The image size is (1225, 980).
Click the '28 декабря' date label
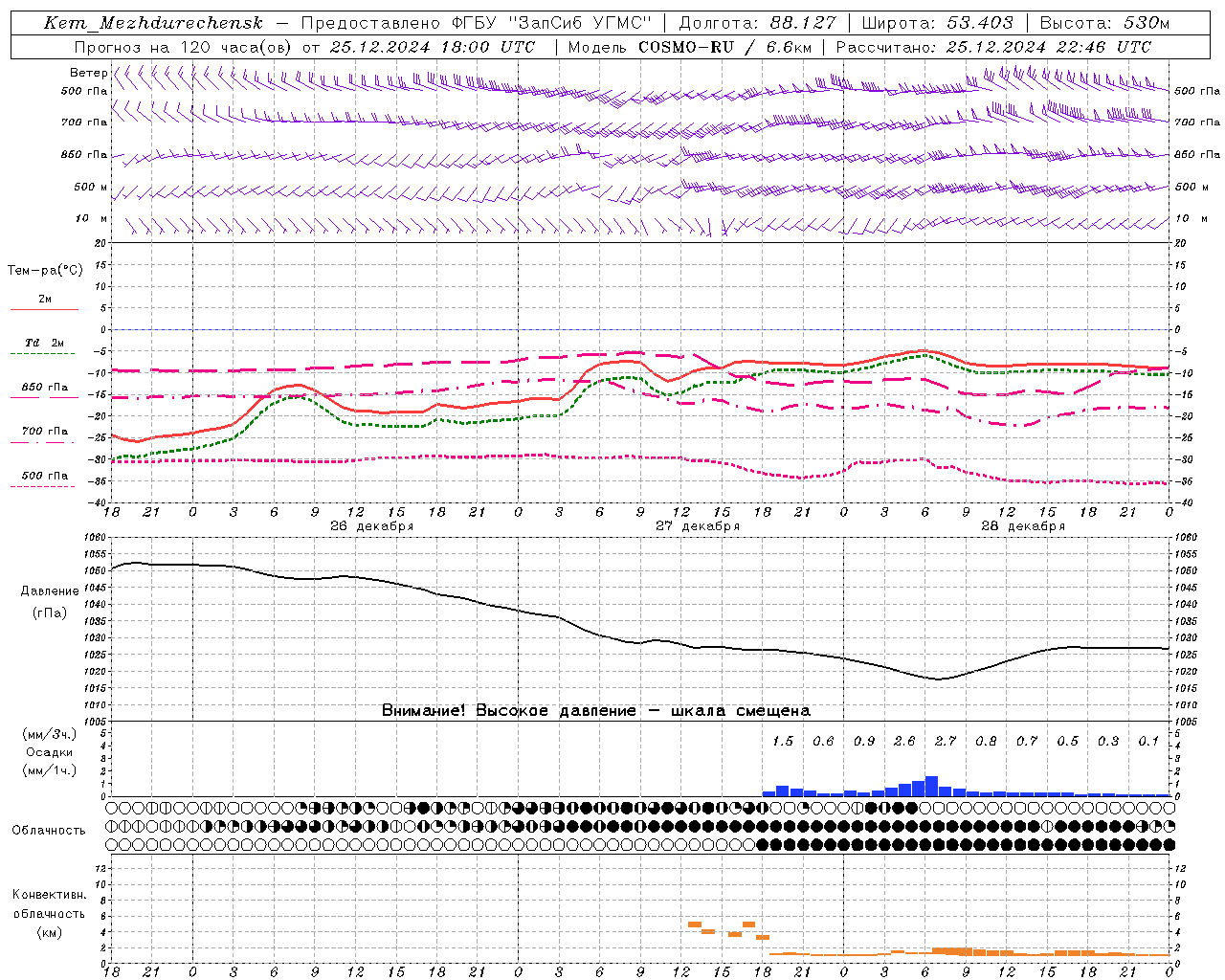click(x=1023, y=526)
